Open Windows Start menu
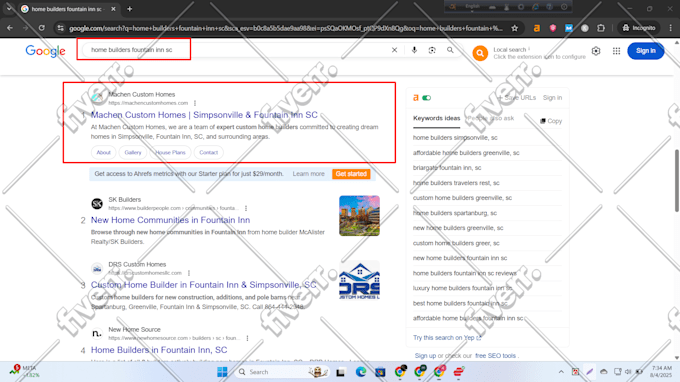Image resolution: width=680 pixels, height=382 pixels. coord(222,372)
